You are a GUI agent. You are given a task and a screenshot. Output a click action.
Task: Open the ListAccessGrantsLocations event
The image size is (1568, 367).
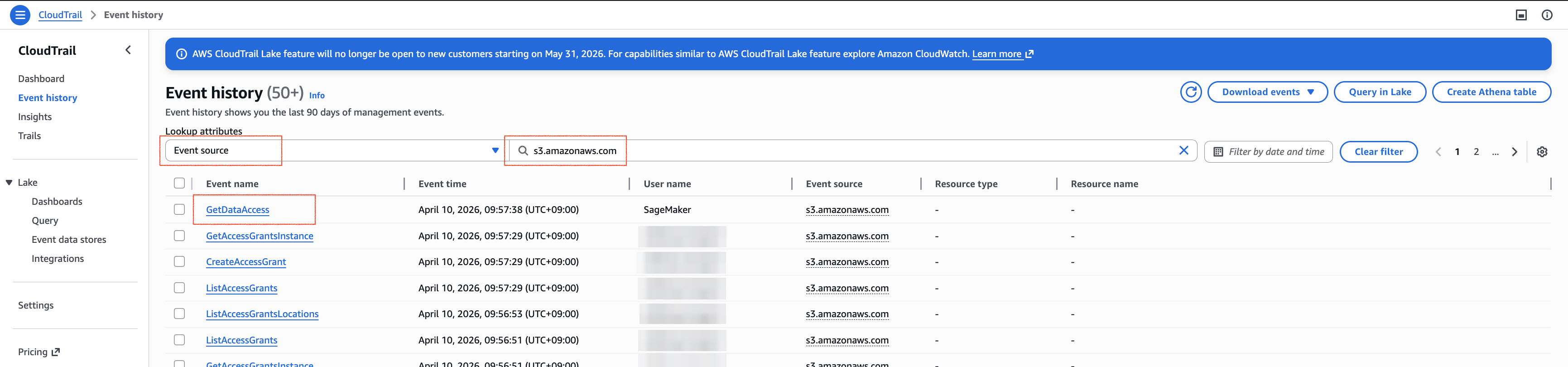(x=262, y=314)
